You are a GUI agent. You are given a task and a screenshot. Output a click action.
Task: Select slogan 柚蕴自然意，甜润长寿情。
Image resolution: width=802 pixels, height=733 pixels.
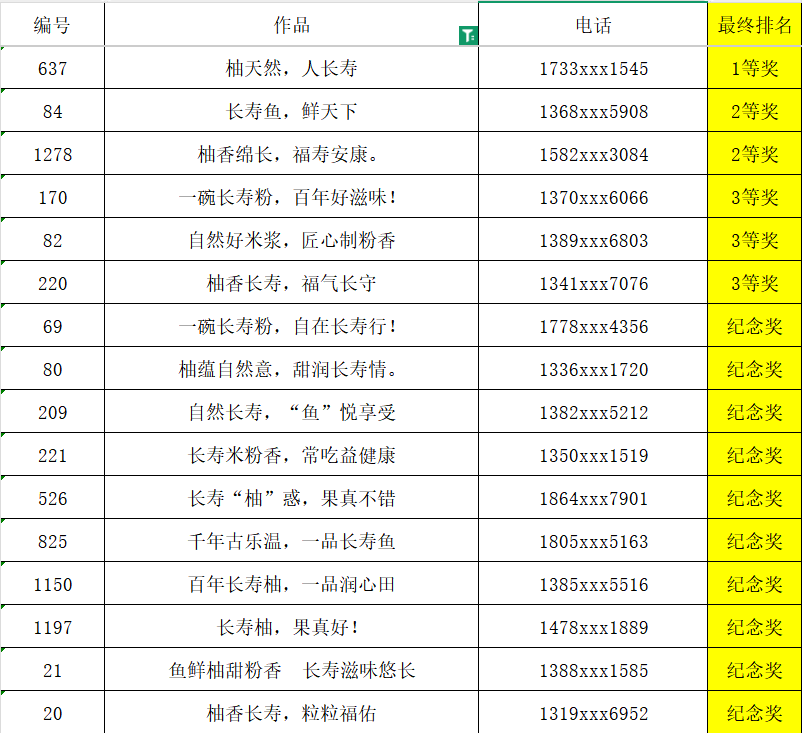292,369
